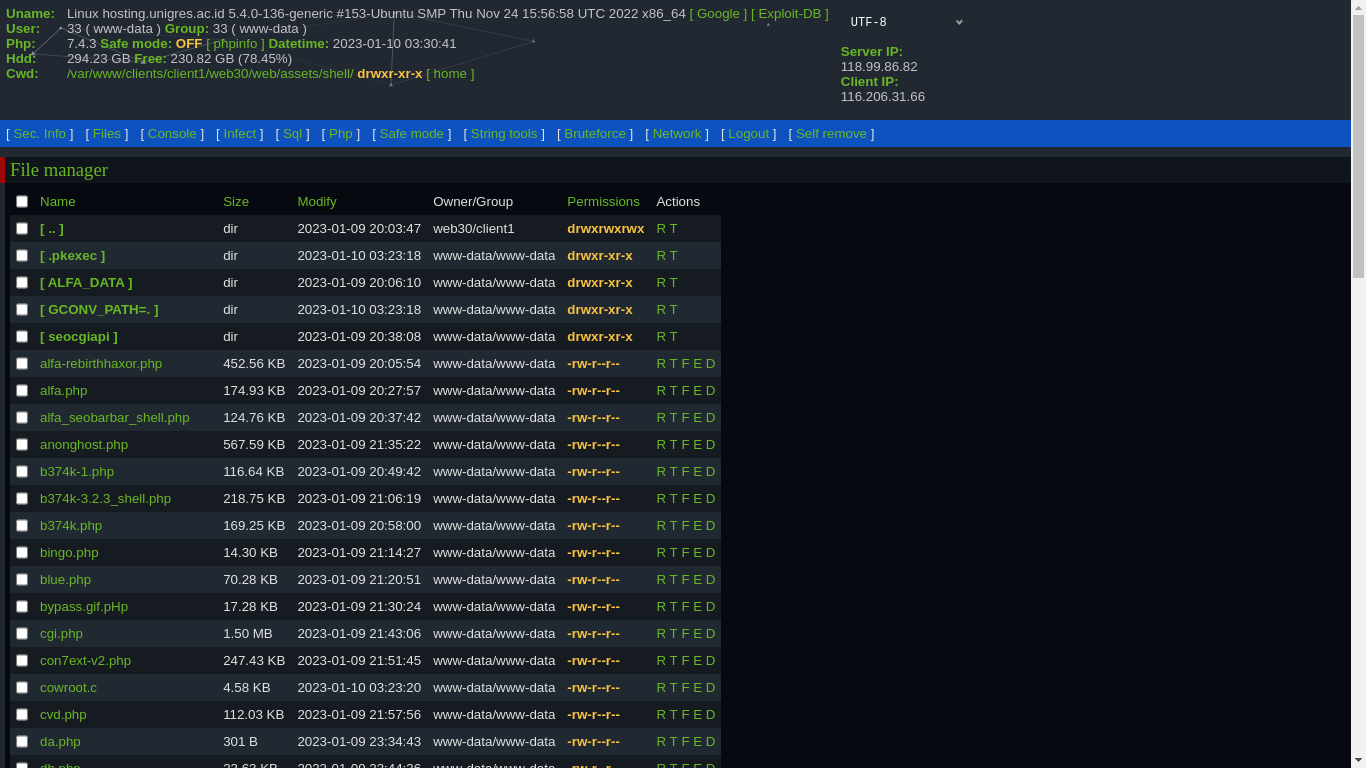Sort the list by Size column
Image resolution: width=1366 pixels, height=768 pixels.
(x=236, y=202)
